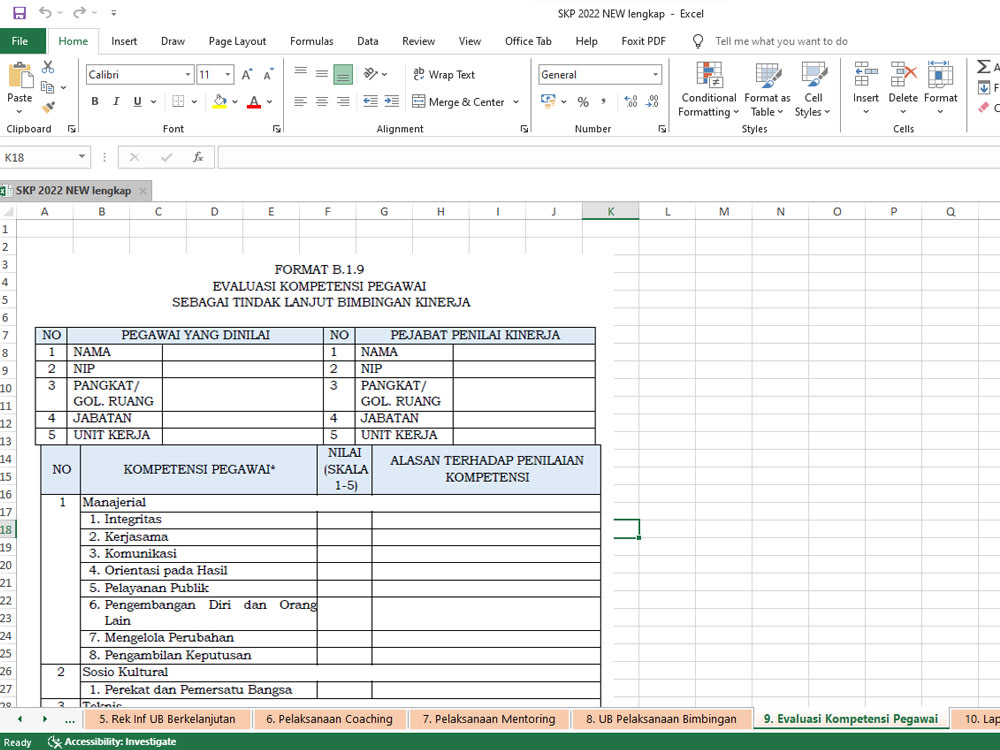Screen dimensions: 1000x750
Task: Click the Paste clipboard icon
Action: pyautogui.click(x=20, y=76)
